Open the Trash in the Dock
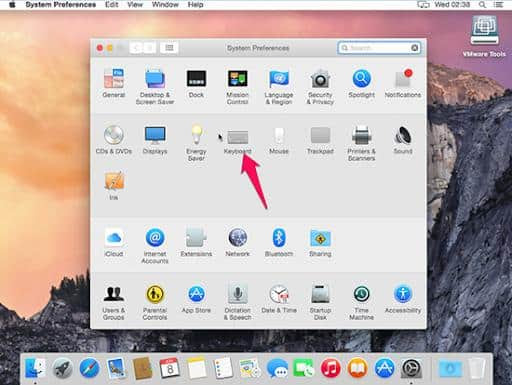Screen dimensions: 512x385 477,368
